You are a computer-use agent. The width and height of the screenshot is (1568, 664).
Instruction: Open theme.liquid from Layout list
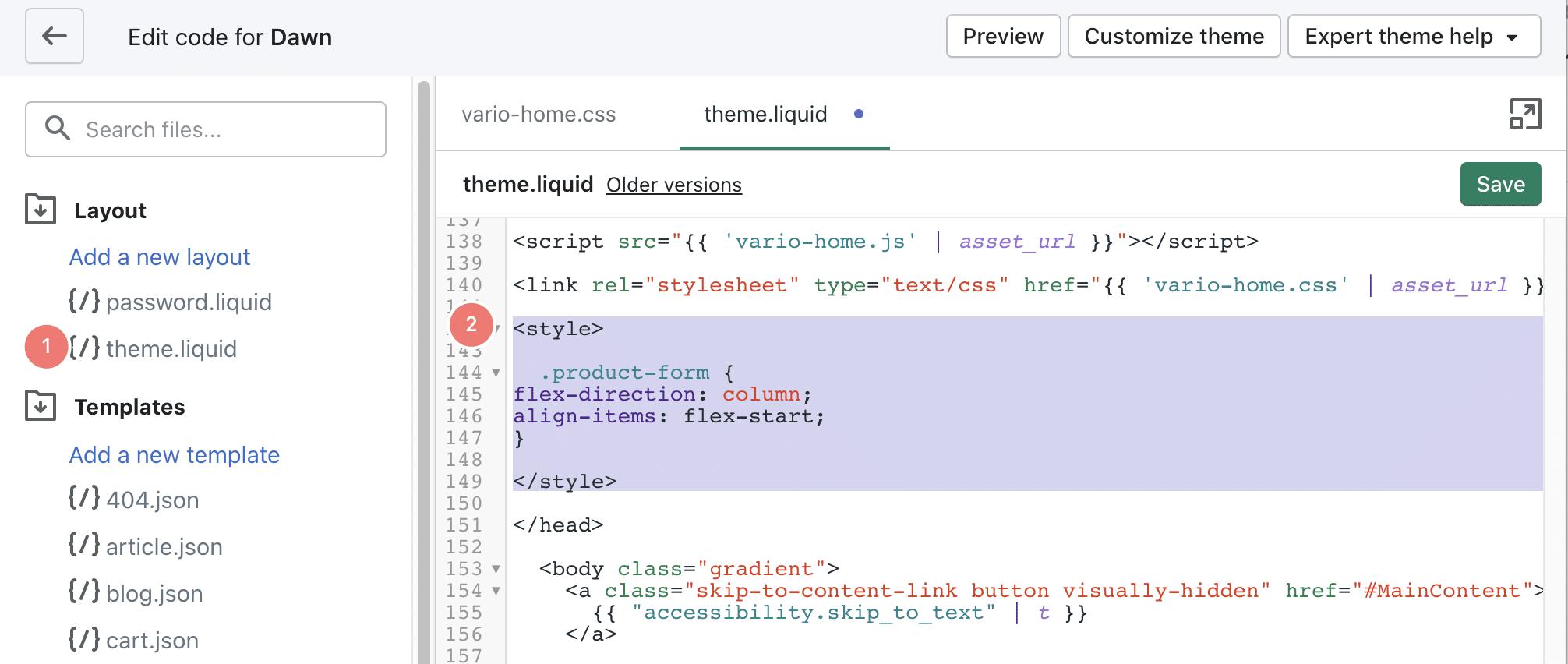[171, 348]
